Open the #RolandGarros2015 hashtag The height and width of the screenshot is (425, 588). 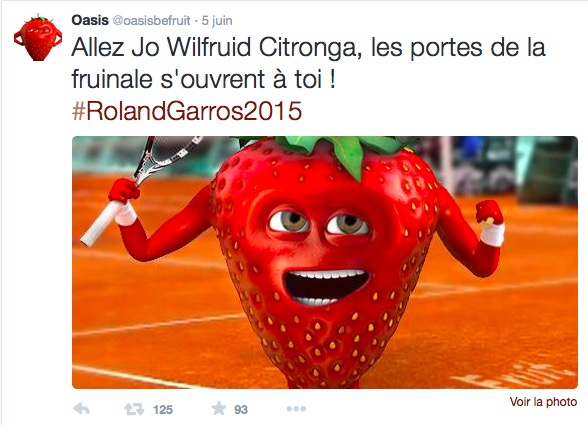click(x=186, y=111)
